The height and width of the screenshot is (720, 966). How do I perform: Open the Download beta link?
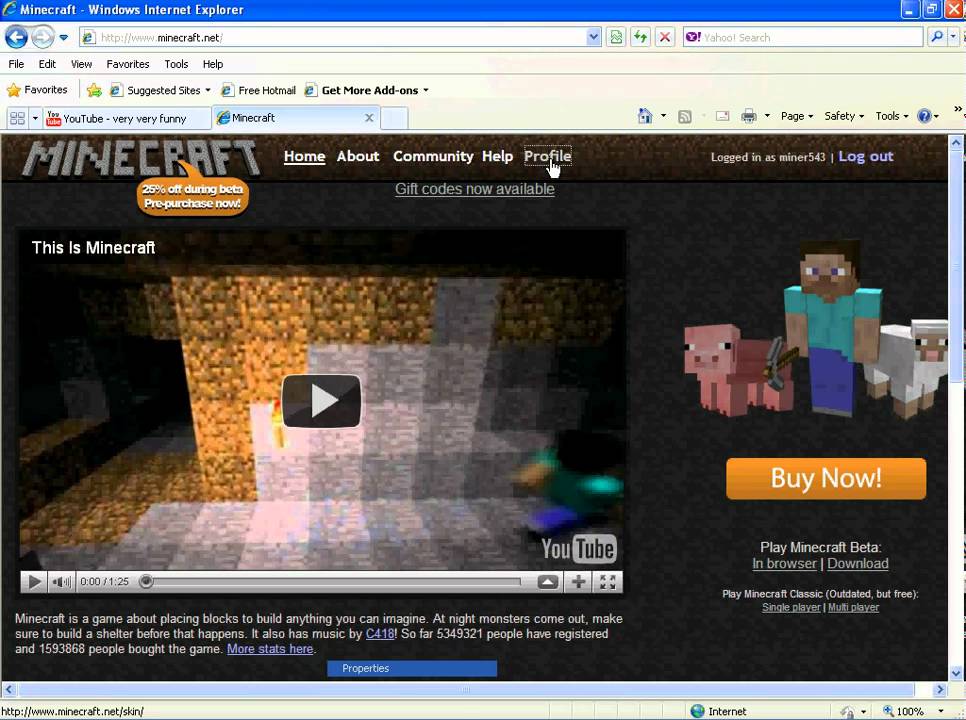point(858,564)
